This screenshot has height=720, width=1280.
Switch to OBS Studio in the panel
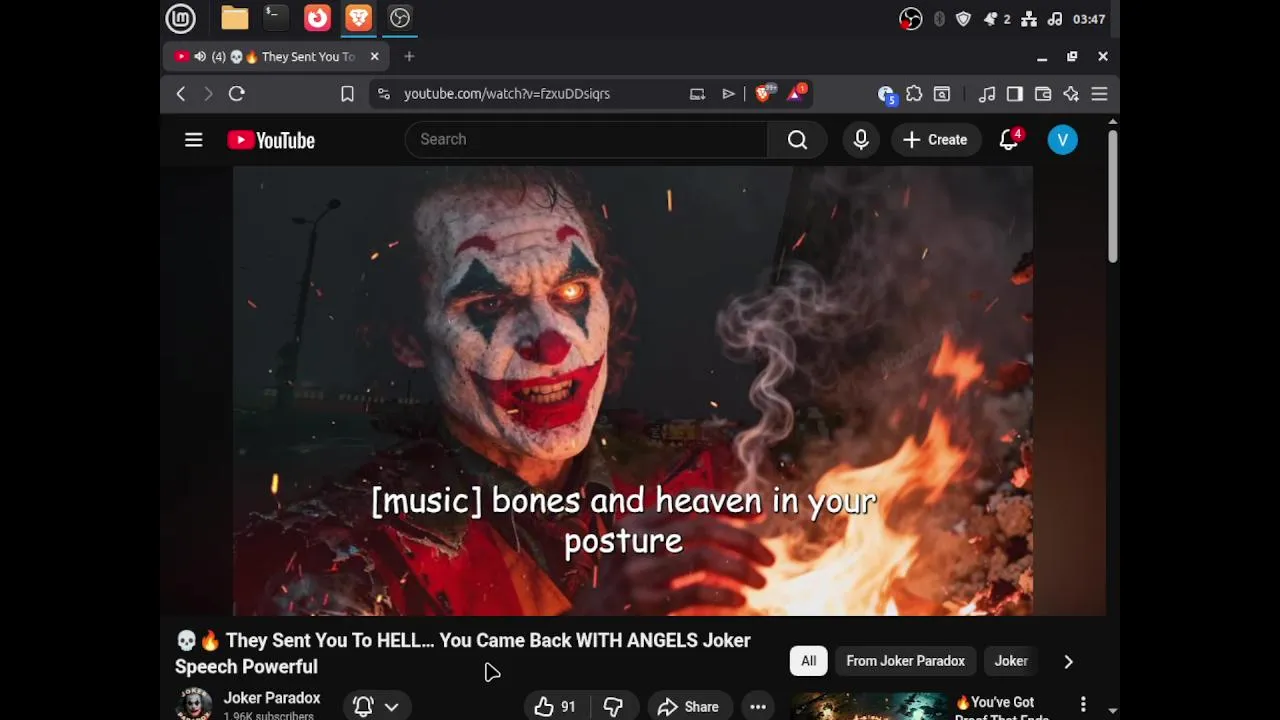click(400, 18)
